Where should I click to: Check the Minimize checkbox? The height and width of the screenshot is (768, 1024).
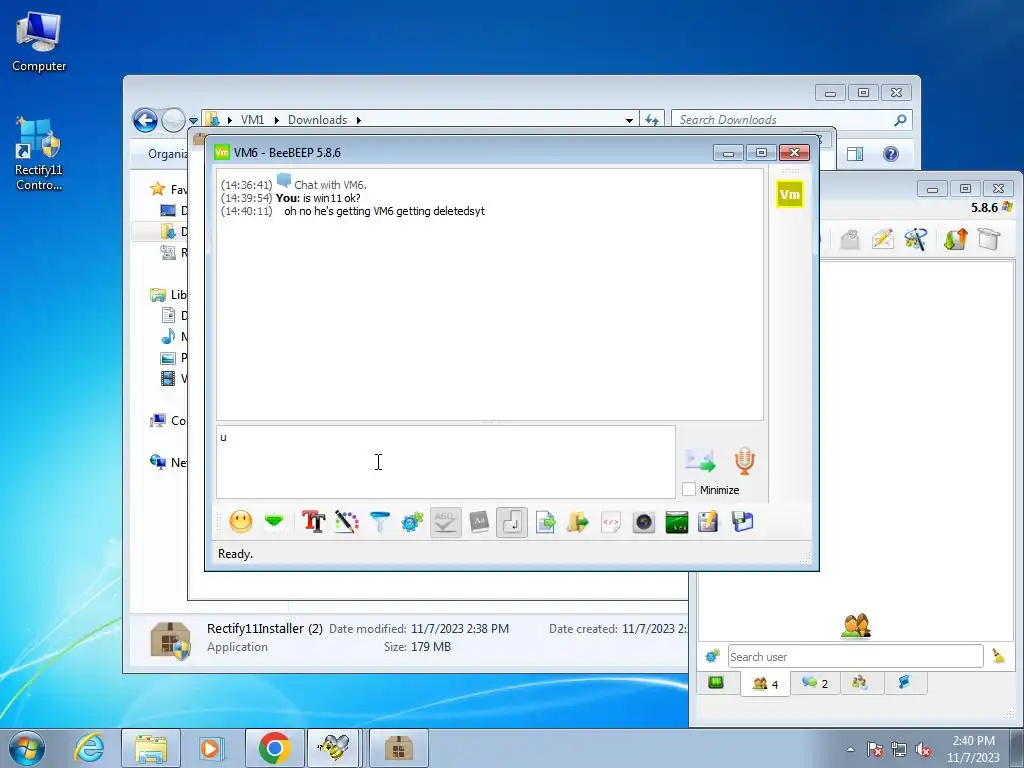point(689,490)
